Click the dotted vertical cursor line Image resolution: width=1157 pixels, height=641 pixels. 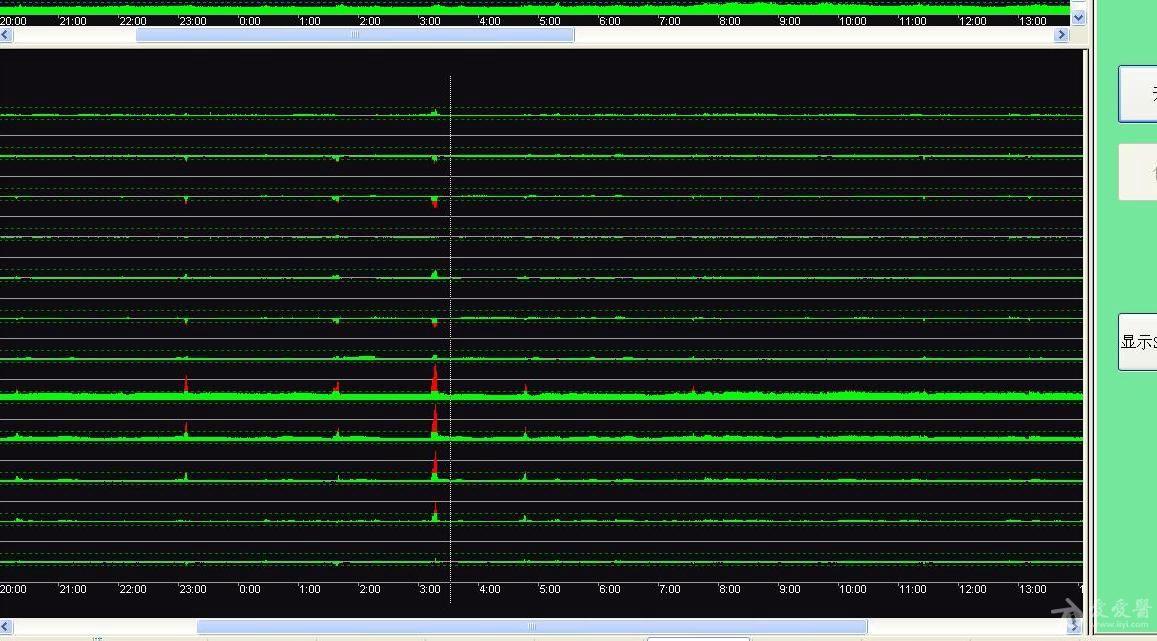pos(451,250)
